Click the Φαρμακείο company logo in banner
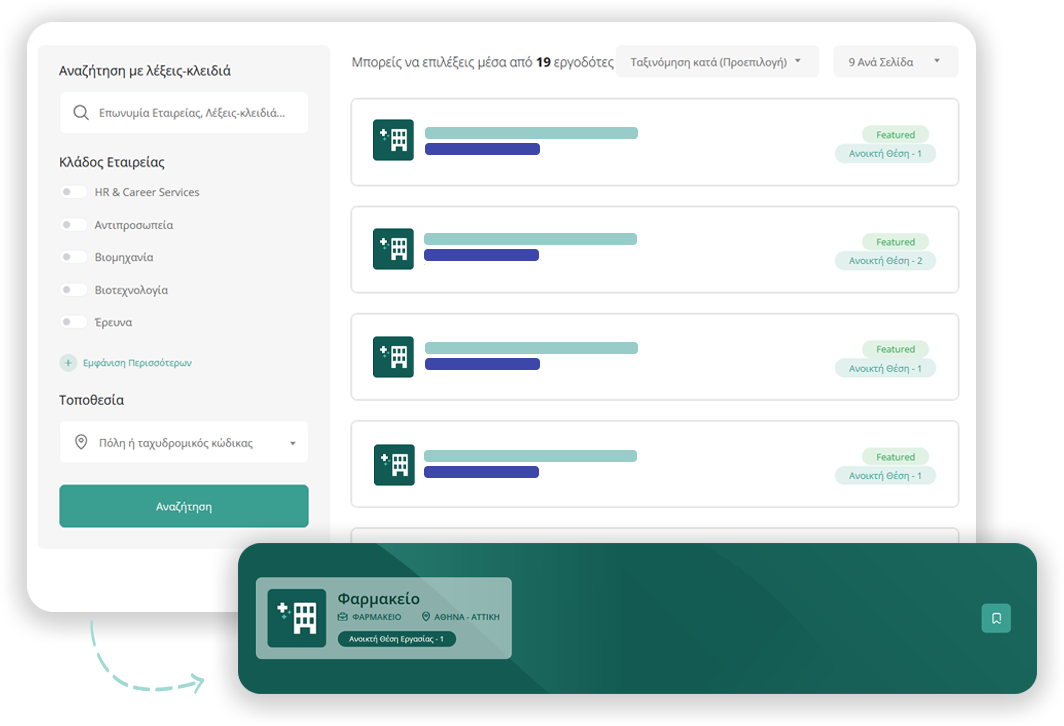The width and height of the screenshot is (1064, 726). pyautogui.click(x=297, y=618)
